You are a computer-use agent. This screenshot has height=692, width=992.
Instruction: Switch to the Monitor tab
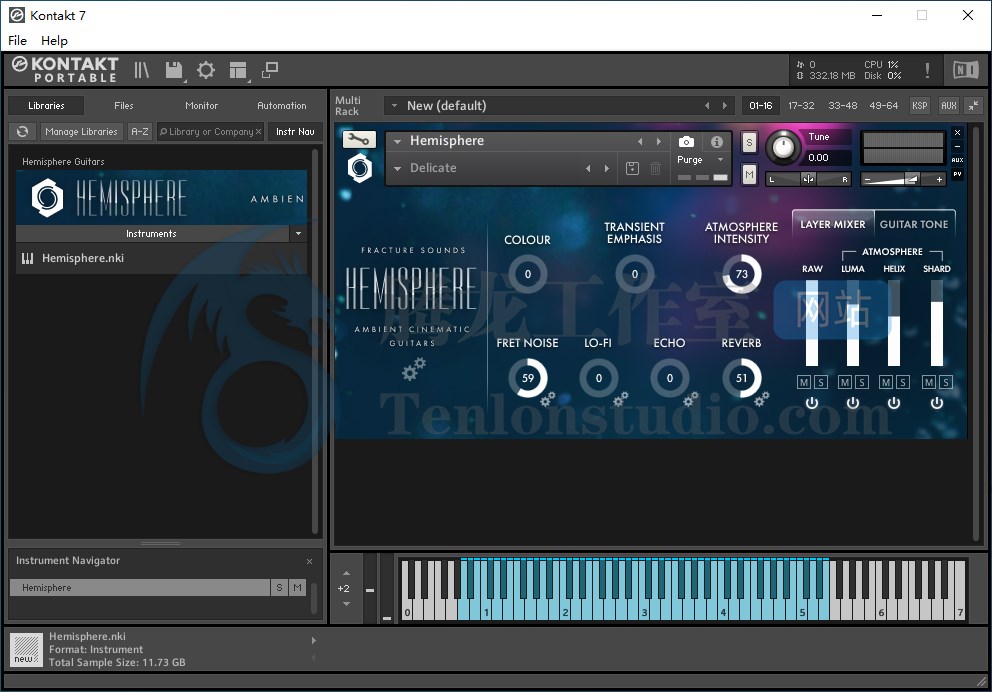(x=201, y=106)
